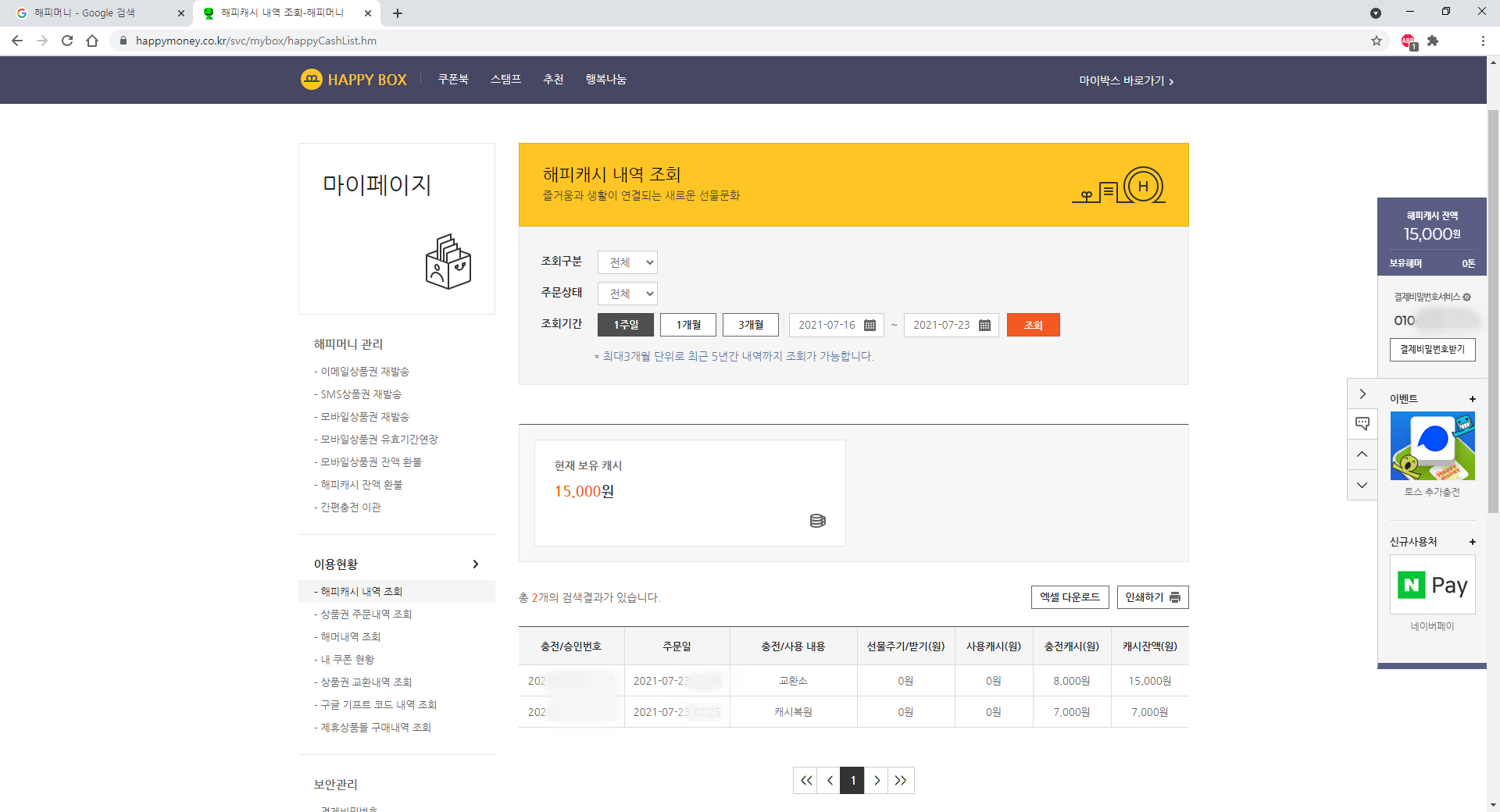Click the 엑셀 다운로드 button
This screenshot has height=812, width=1500.
pyautogui.click(x=1070, y=597)
